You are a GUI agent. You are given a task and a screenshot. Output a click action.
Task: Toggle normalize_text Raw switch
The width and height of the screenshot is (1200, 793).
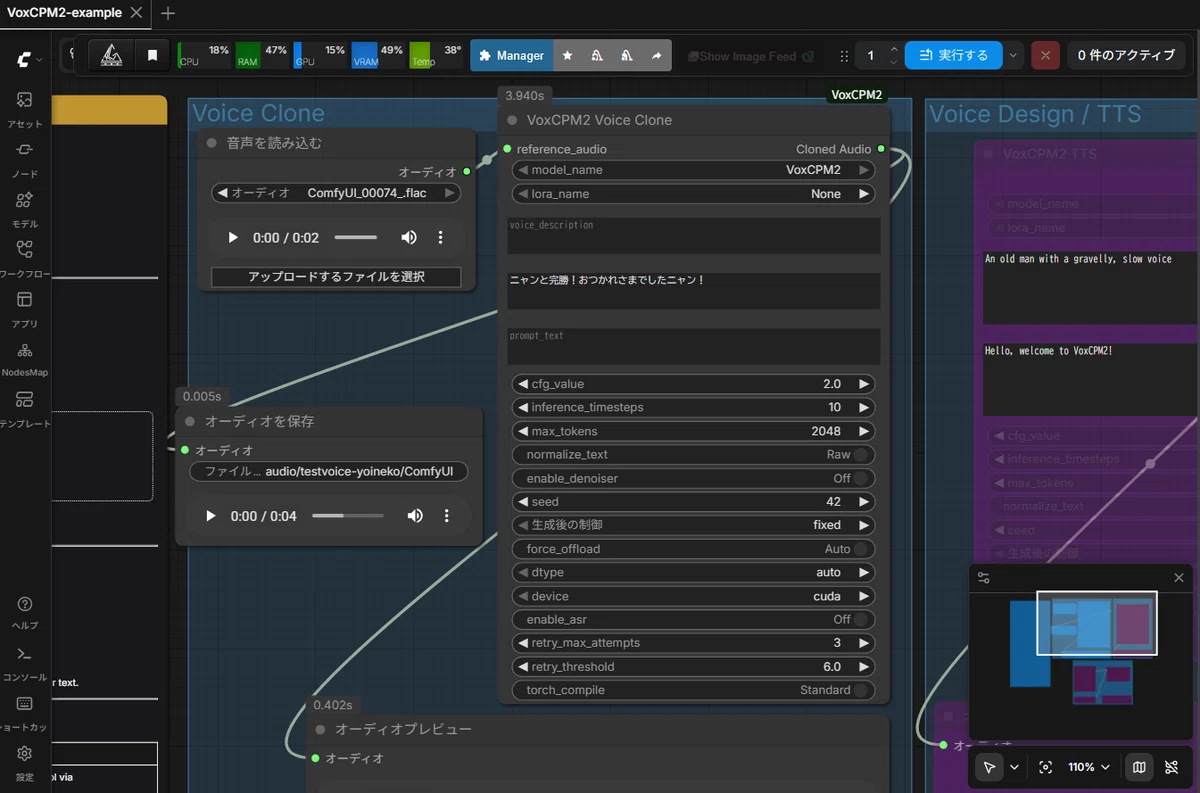pos(693,455)
